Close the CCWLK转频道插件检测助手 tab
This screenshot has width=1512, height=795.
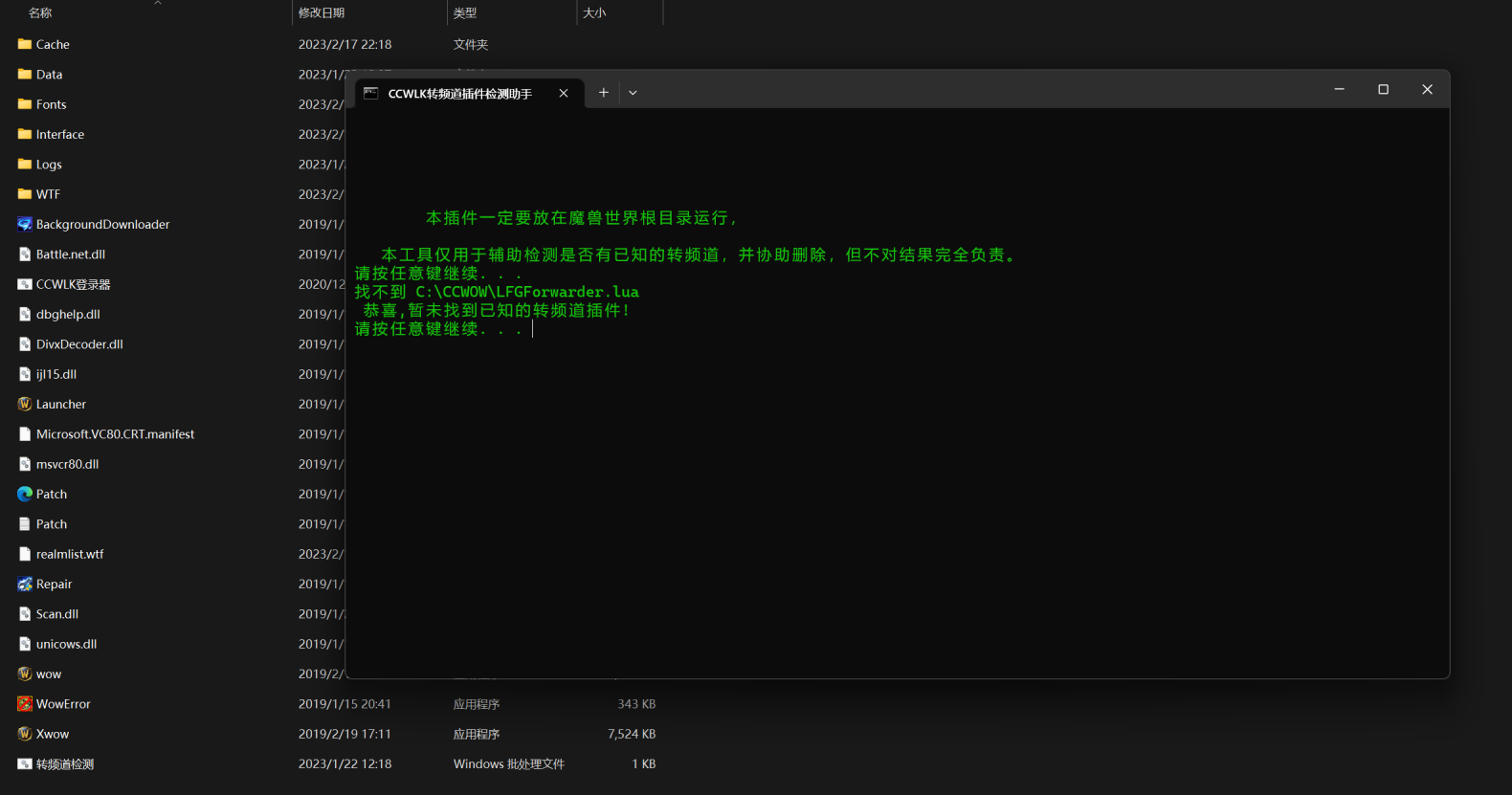point(564,93)
